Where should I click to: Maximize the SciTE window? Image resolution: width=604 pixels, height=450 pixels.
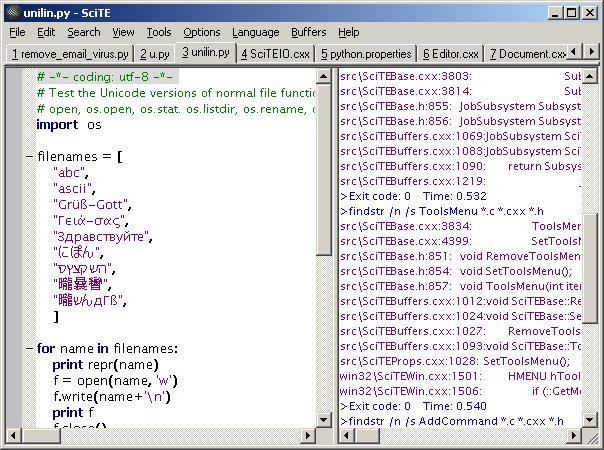coord(572,13)
